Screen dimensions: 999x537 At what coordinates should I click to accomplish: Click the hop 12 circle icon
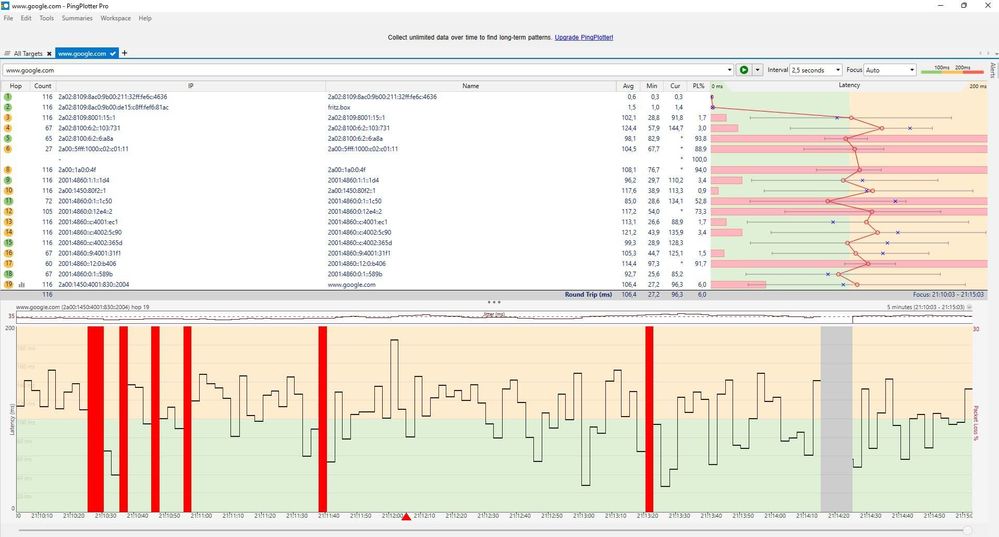8,211
